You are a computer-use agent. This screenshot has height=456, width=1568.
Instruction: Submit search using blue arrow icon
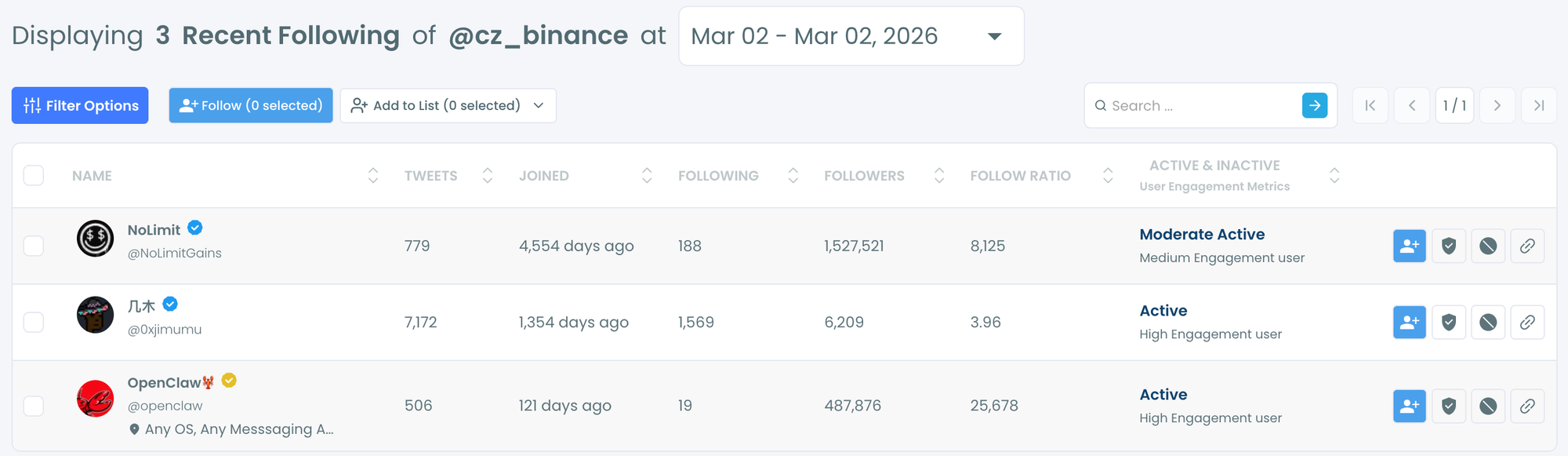tap(1314, 105)
